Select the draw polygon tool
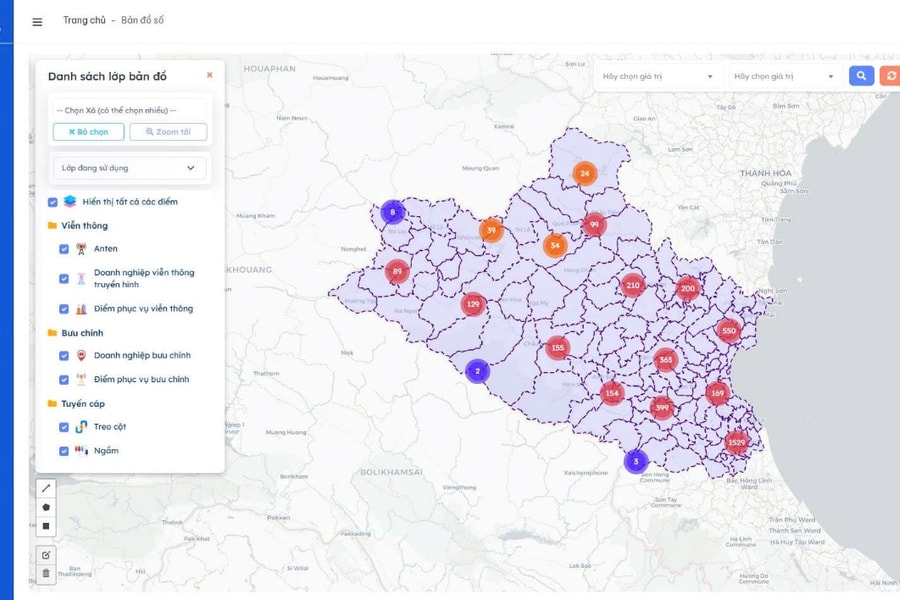 click(x=45, y=507)
